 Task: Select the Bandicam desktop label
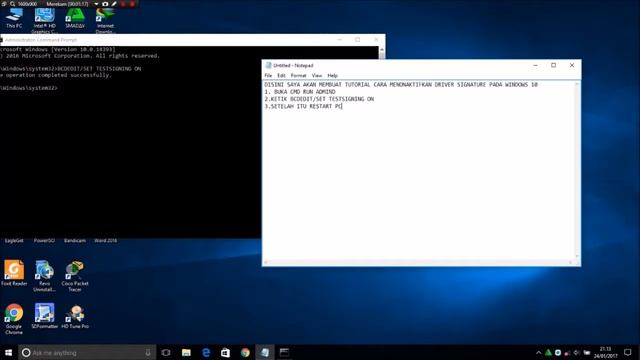coord(75,241)
